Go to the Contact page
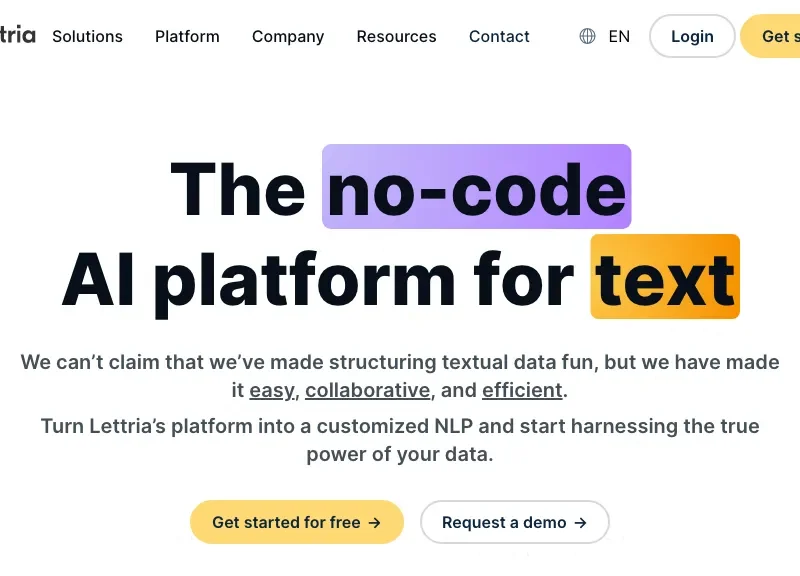The width and height of the screenshot is (800, 576). click(499, 36)
